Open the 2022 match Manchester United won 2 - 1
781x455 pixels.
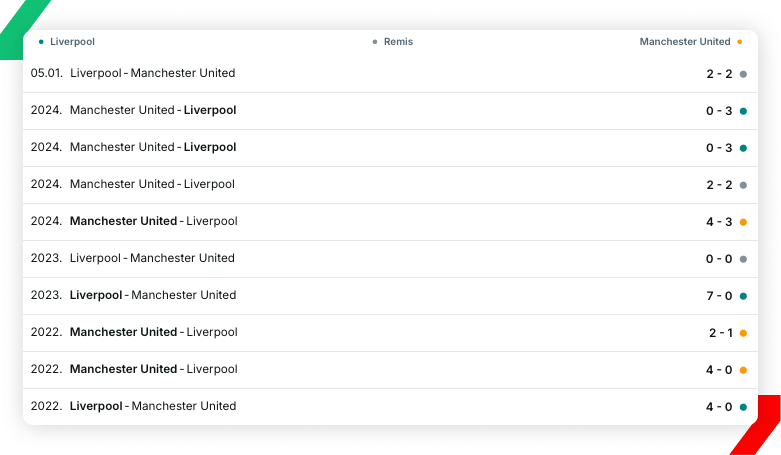pyautogui.click(x=153, y=332)
